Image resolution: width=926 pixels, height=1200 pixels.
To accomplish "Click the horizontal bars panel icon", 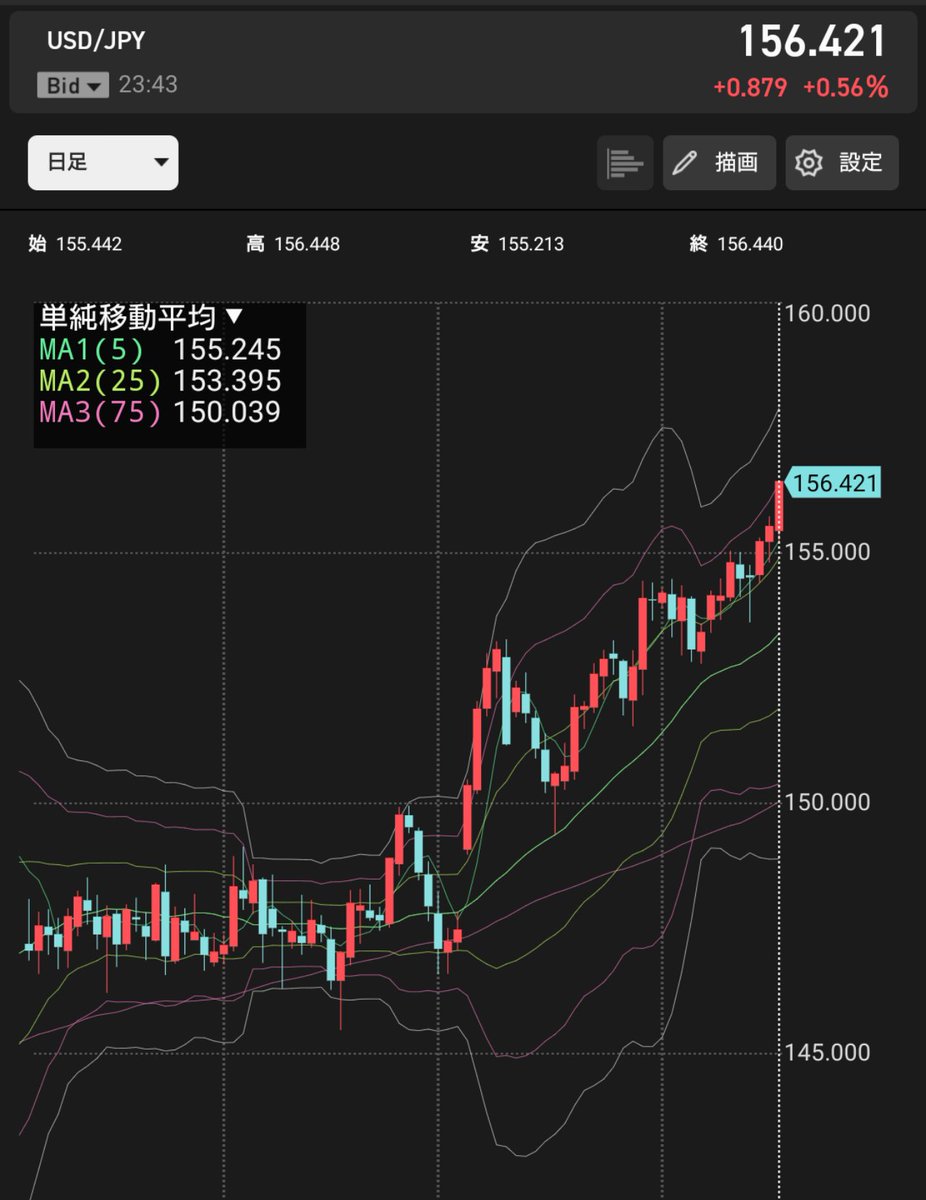I will [x=624, y=162].
